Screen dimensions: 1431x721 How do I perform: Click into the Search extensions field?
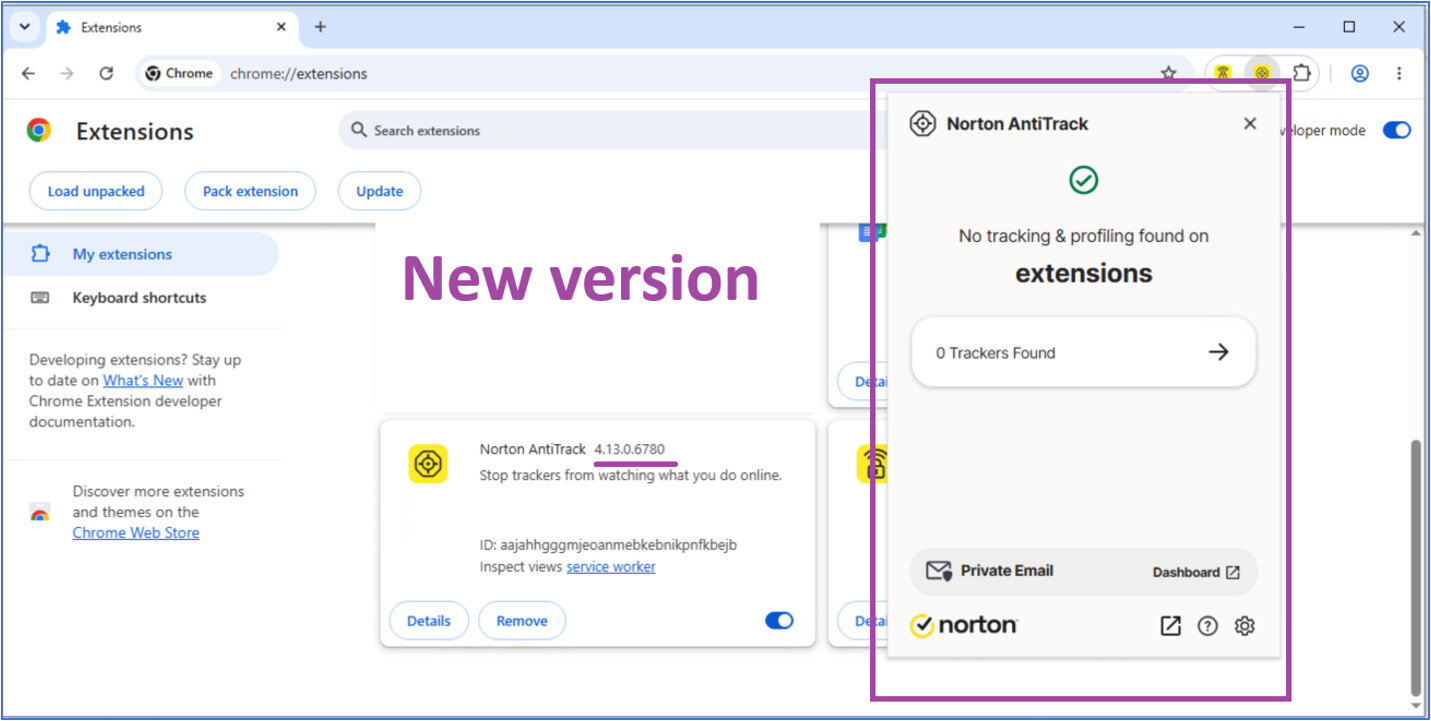coord(610,130)
